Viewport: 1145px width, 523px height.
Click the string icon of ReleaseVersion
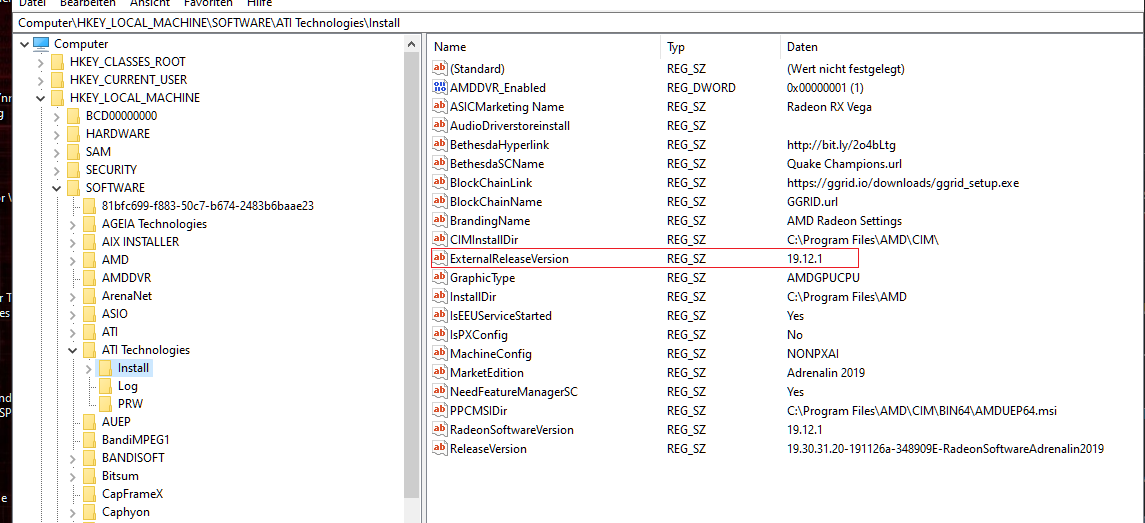(440, 448)
